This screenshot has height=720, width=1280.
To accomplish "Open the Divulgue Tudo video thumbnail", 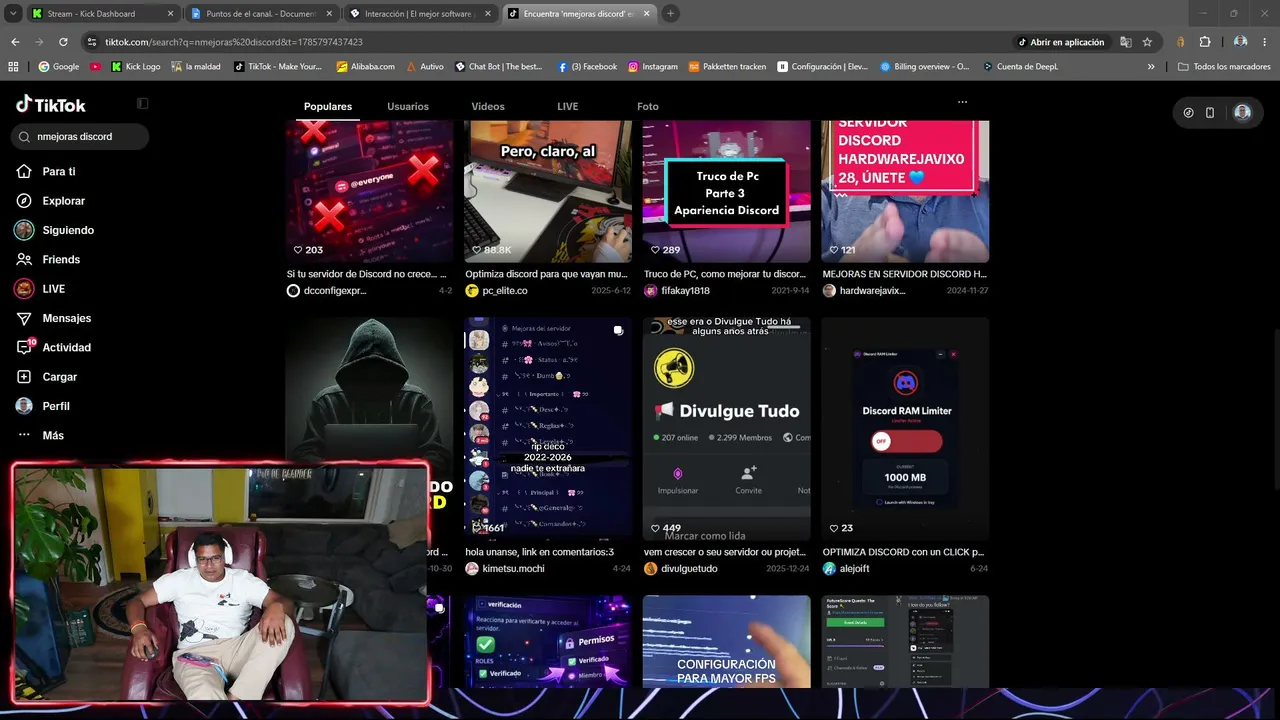I will pyautogui.click(x=726, y=429).
